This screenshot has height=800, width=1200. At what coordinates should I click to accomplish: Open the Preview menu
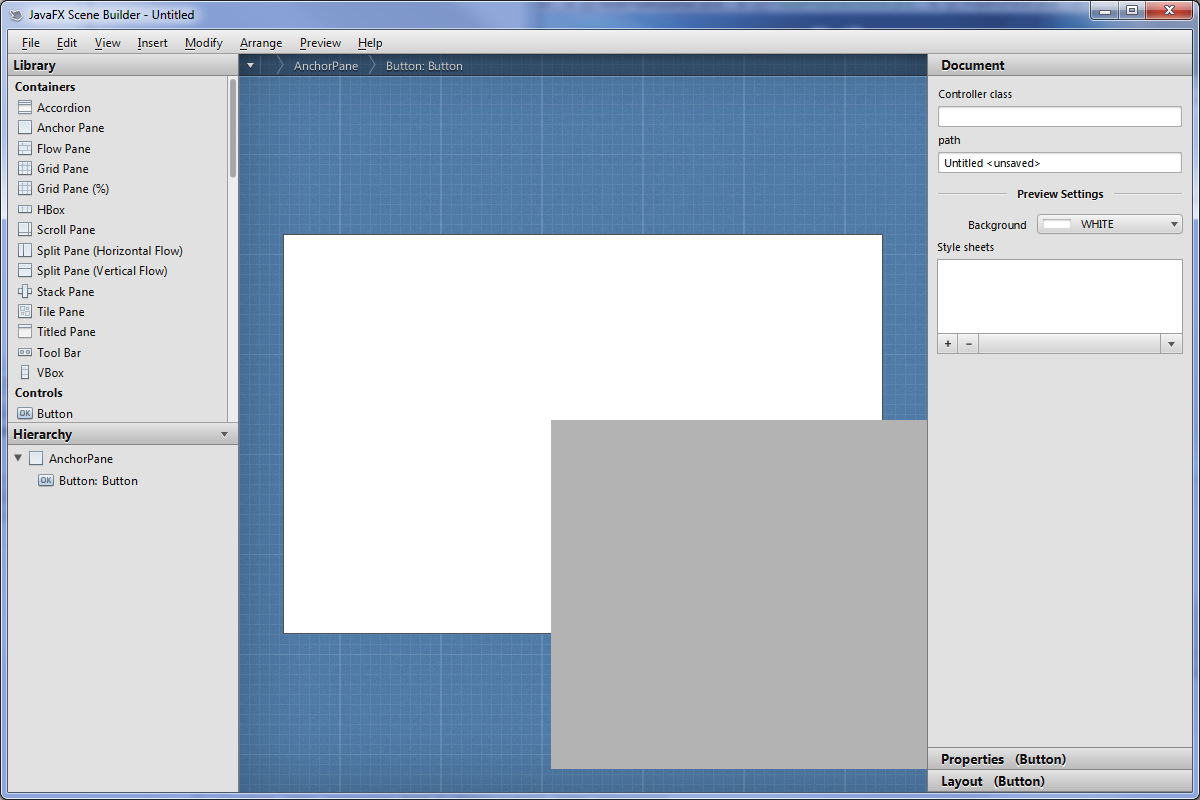[320, 43]
